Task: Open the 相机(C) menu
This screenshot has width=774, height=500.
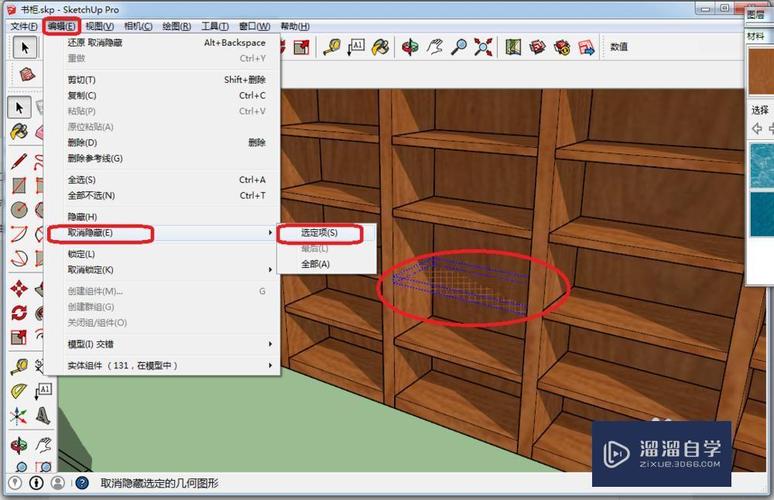Action: [138, 26]
